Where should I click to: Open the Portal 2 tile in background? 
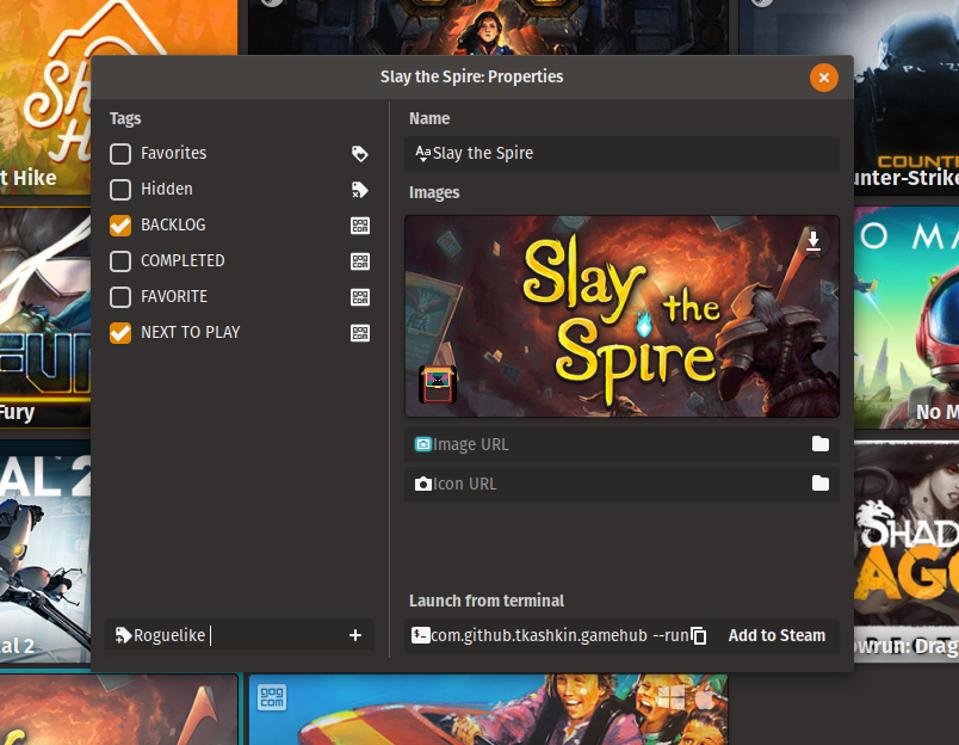(45, 552)
